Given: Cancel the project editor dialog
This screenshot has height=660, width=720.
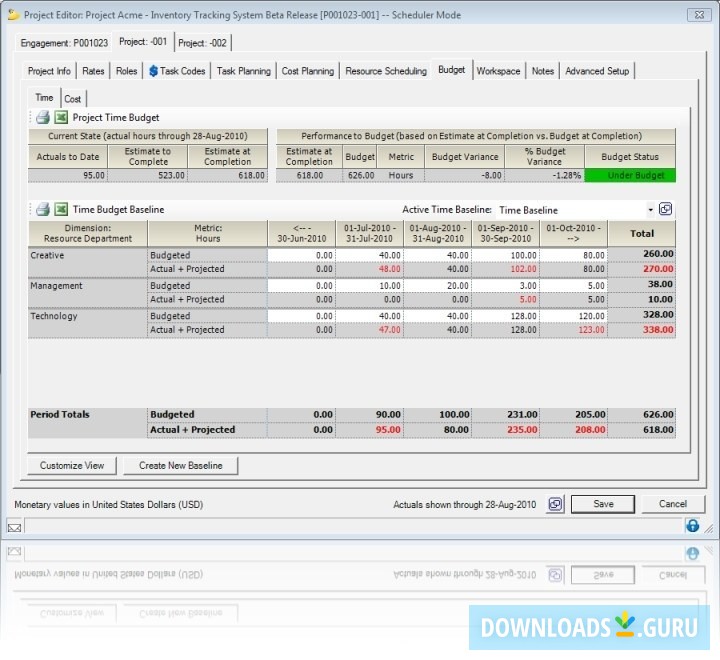Looking at the screenshot, I should pos(672,504).
